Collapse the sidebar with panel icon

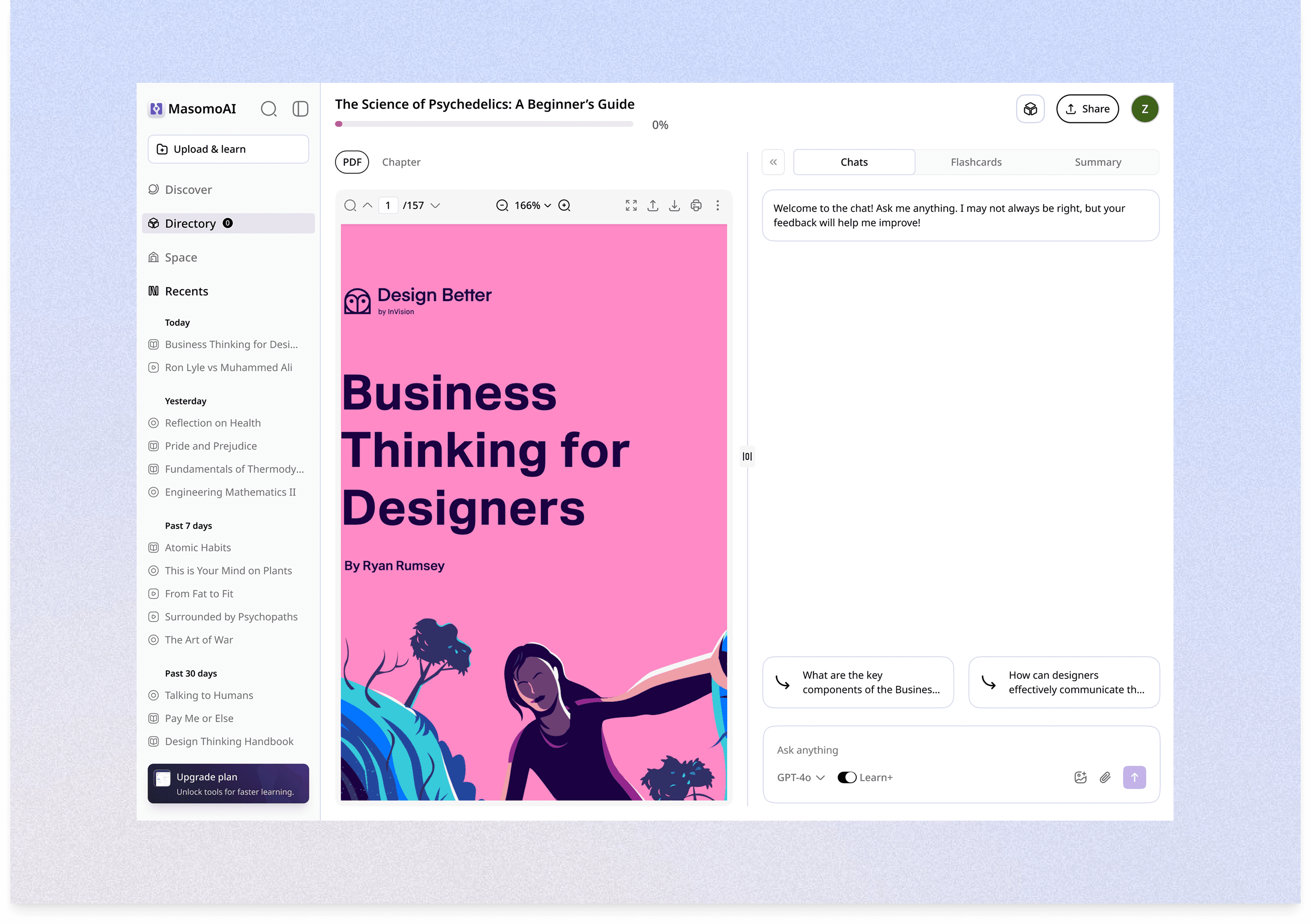pos(300,108)
